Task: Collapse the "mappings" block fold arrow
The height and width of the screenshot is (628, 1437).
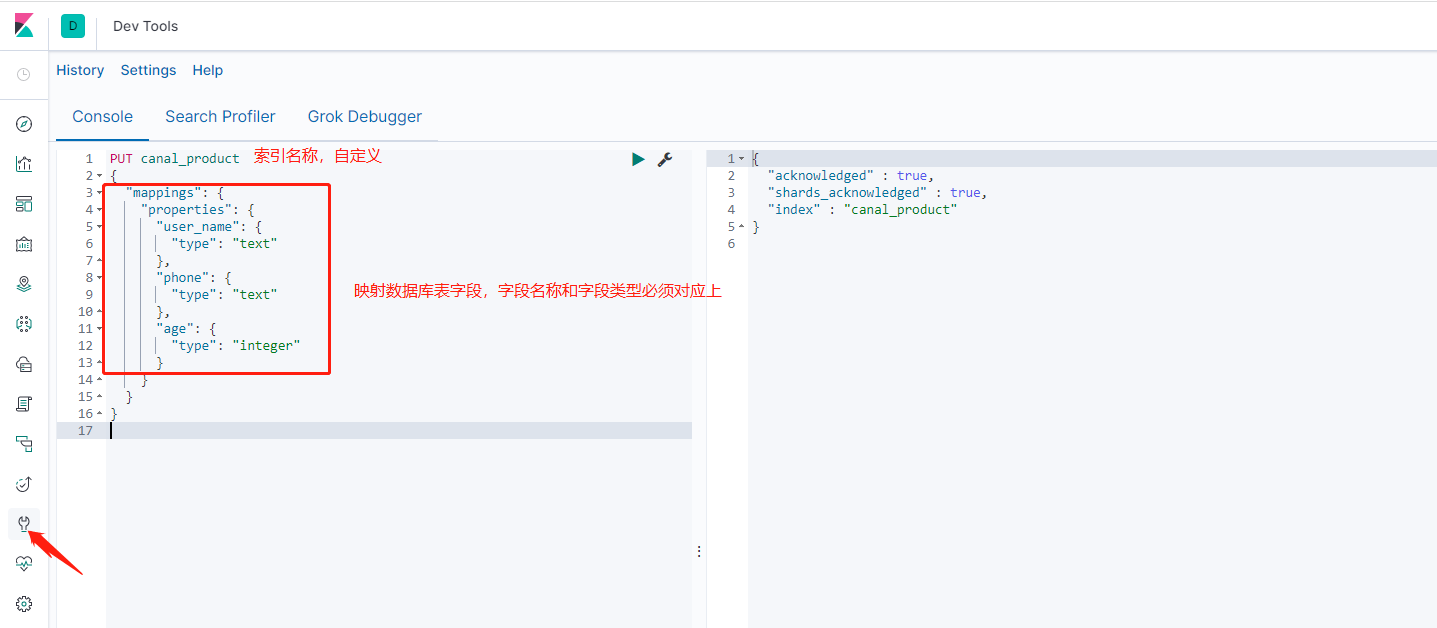Action: click(99, 193)
